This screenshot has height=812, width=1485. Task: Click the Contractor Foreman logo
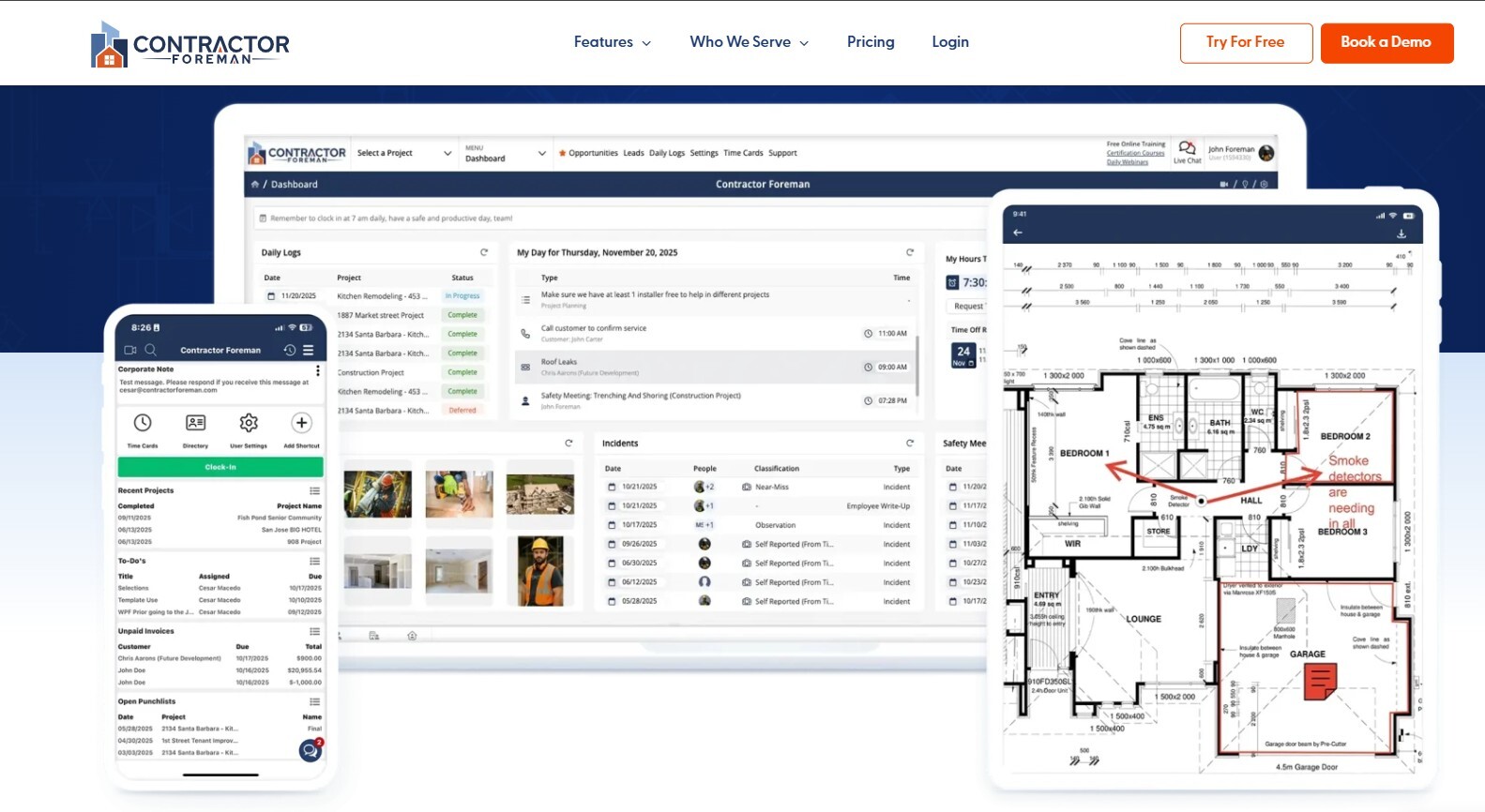(x=190, y=44)
